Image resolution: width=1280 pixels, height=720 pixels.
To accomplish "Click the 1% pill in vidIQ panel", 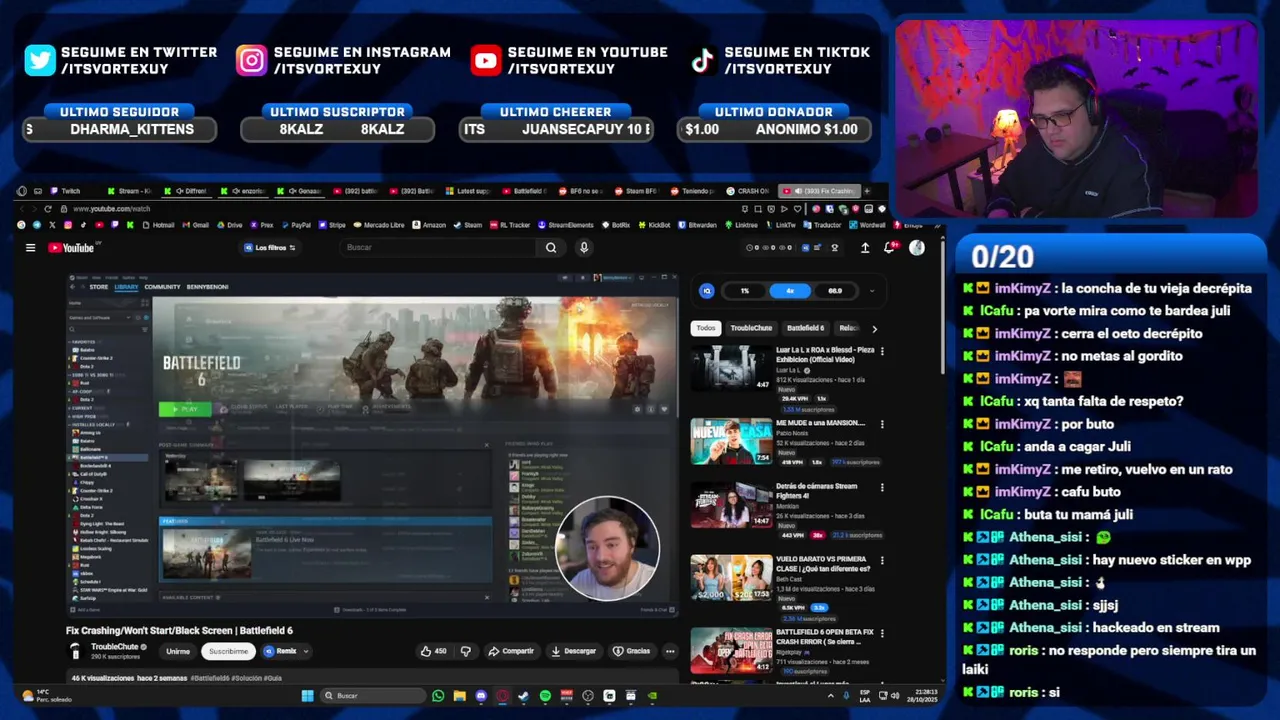I will [744, 291].
